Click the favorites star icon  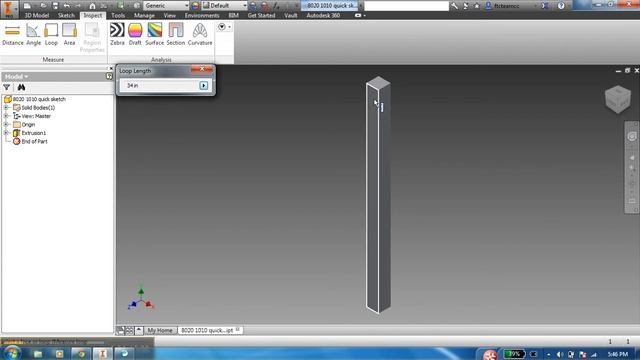click(x=476, y=6)
